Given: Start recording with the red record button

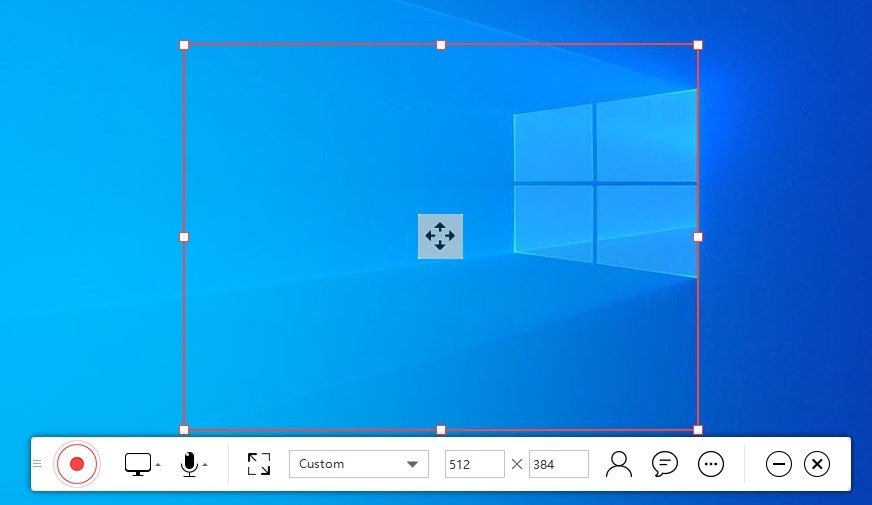Looking at the screenshot, I should click(77, 464).
